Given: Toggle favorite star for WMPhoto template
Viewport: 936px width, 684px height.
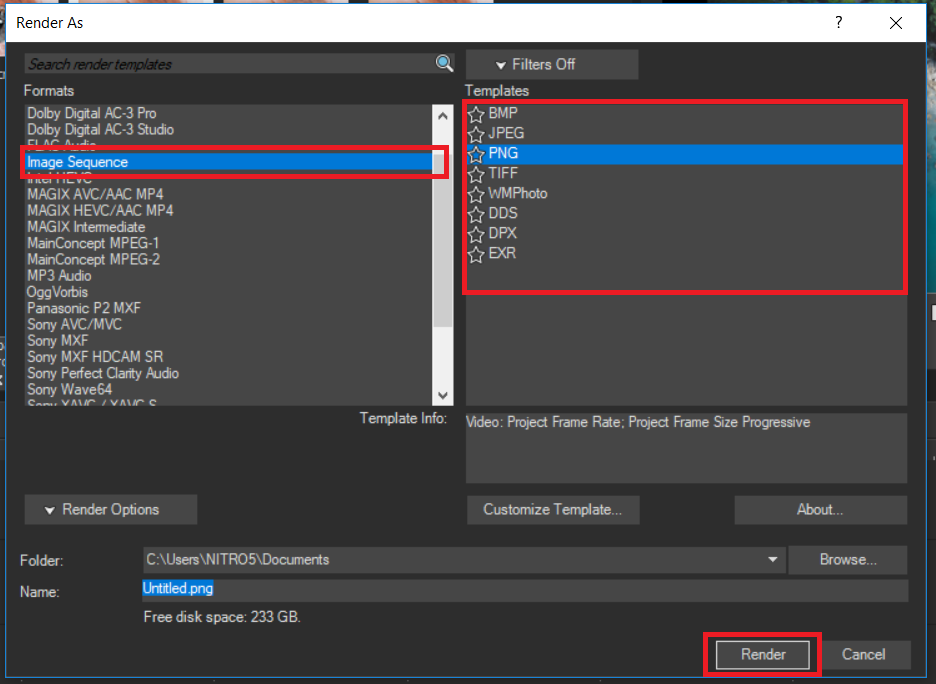Looking at the screenshot, I should pyautogui.click(x=476, y=194).
